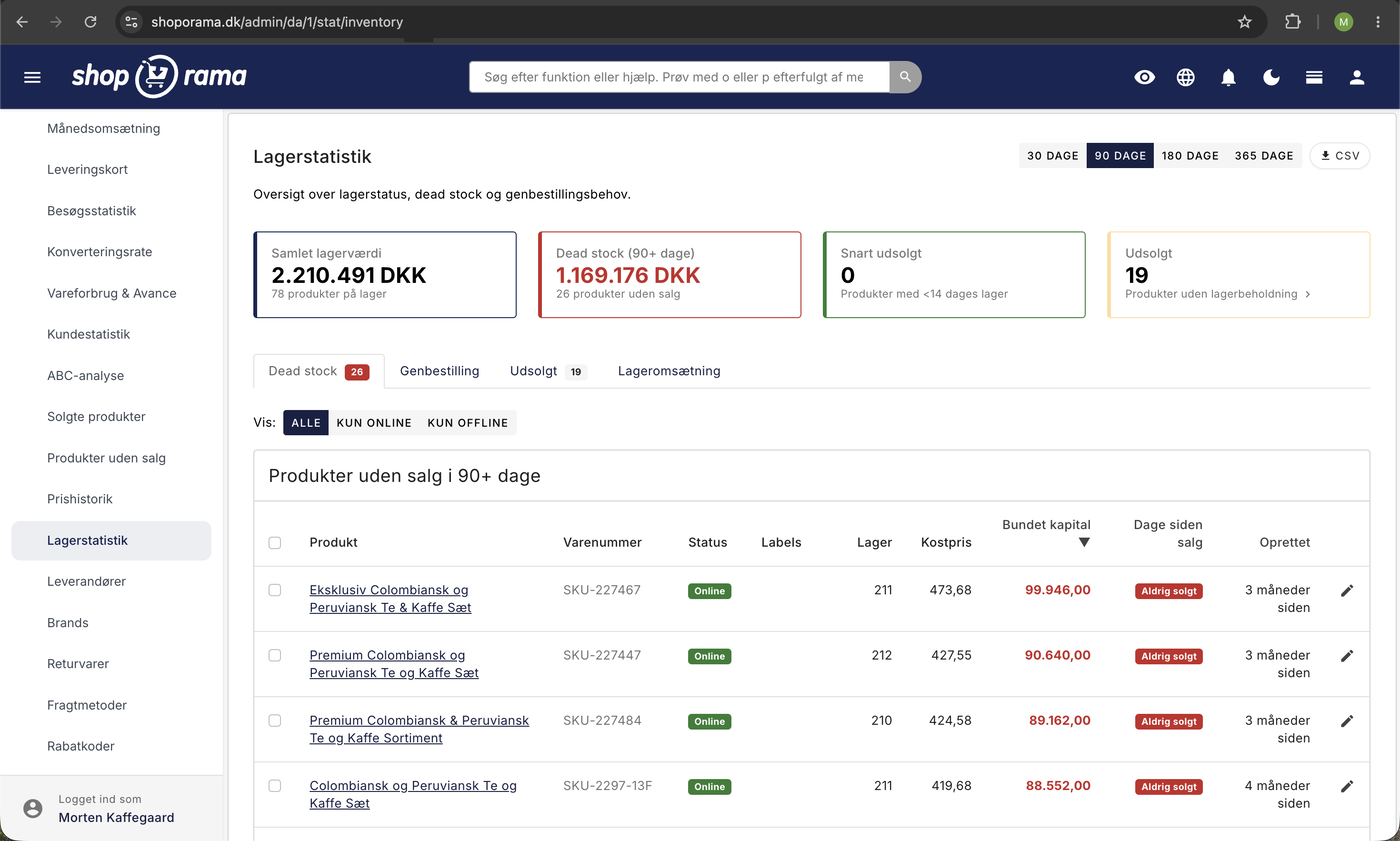This screenshot has height=841, width=1400.
Task: Focus the function search field
Action: (x=679, y=77)
